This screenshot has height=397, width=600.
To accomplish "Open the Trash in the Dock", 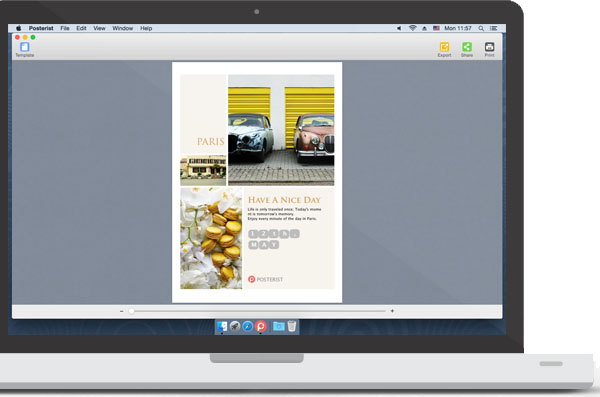I will click(292, 326).
